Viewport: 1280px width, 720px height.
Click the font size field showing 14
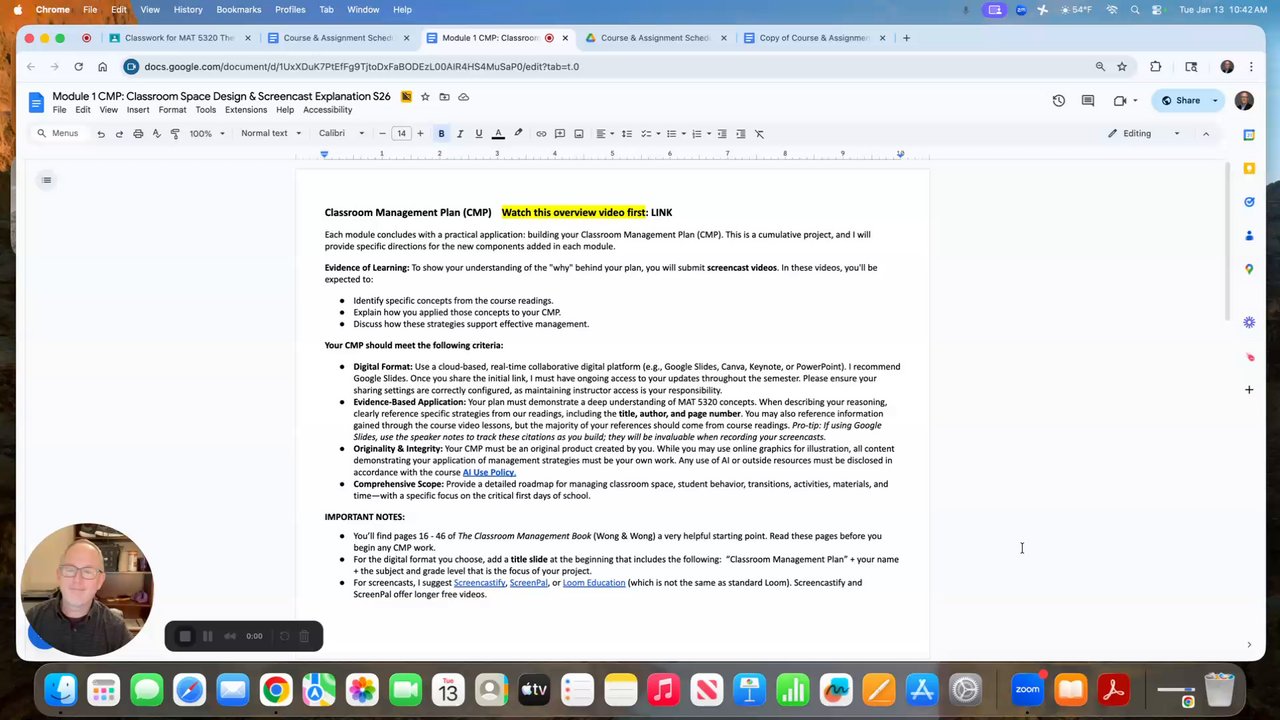point(401,133)
